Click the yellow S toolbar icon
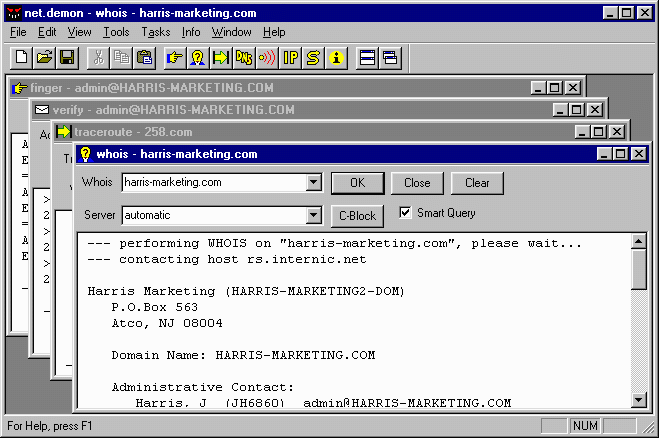 pyautogui.click(x=313, y=58)
